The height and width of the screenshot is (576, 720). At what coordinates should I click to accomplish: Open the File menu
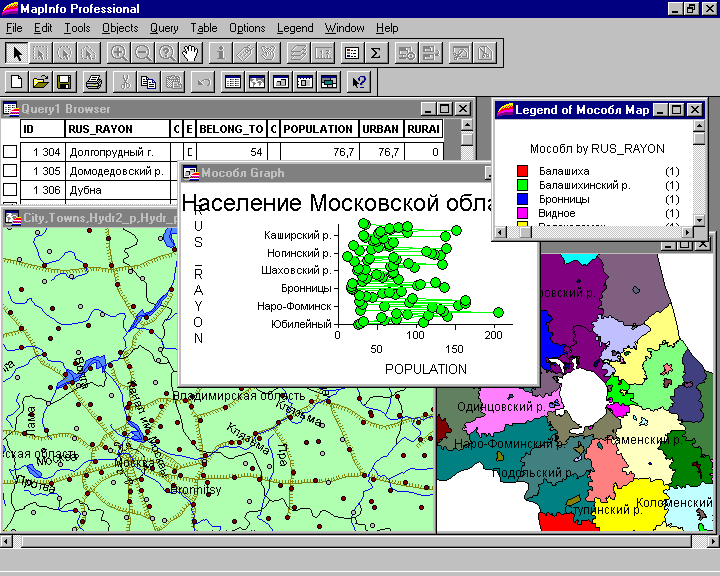[x=14, y=28]
